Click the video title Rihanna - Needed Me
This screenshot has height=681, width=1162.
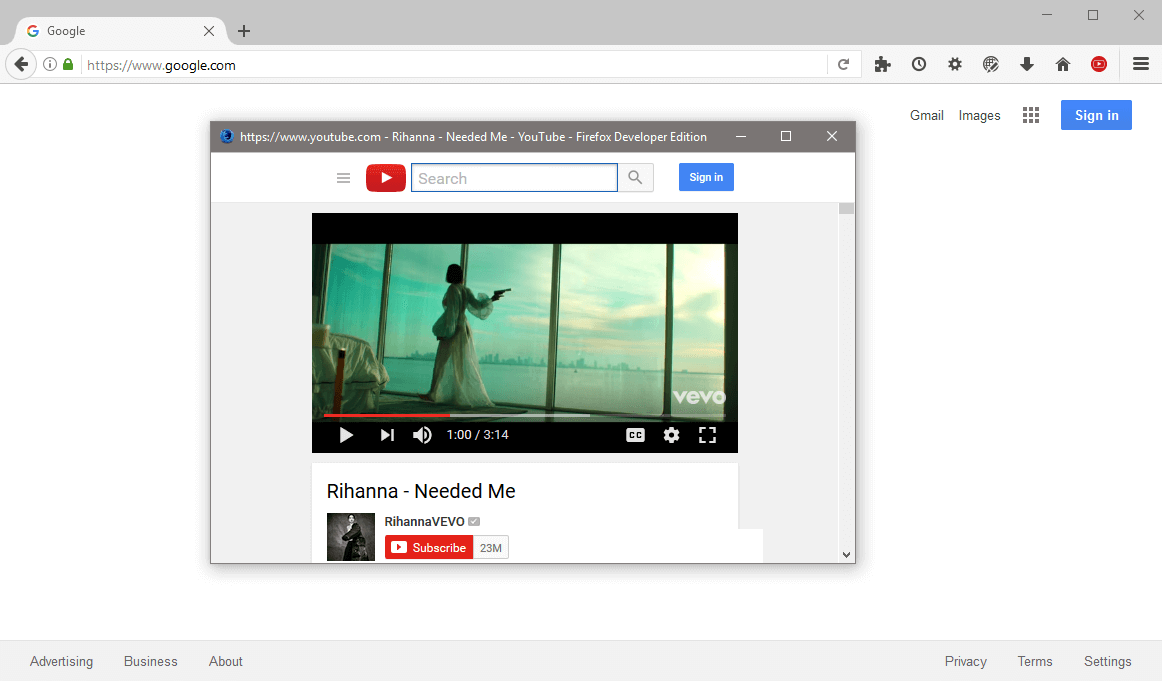click(421, 491)
